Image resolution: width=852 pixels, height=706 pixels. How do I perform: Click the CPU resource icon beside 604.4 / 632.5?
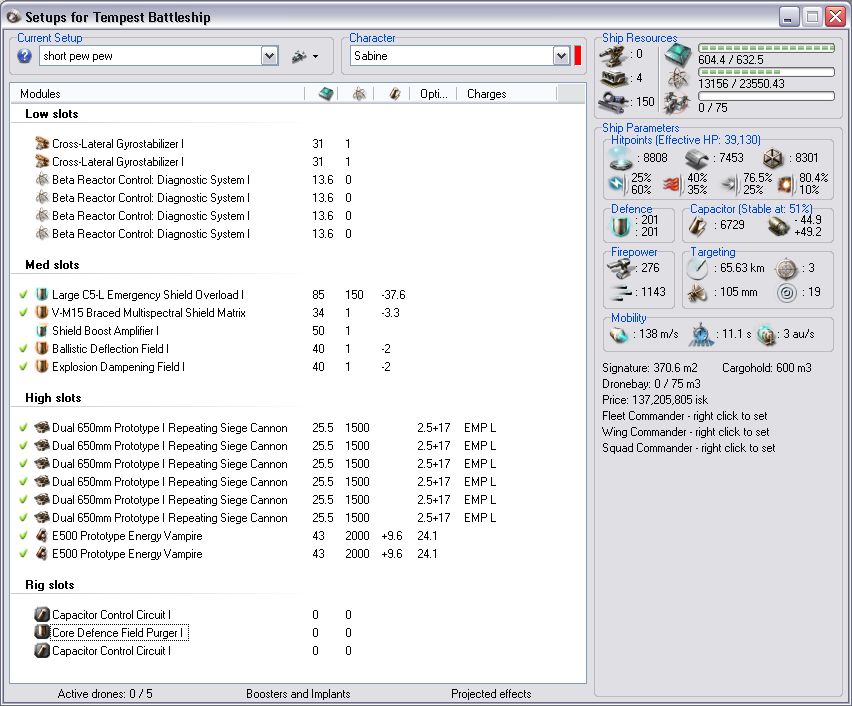678,55
